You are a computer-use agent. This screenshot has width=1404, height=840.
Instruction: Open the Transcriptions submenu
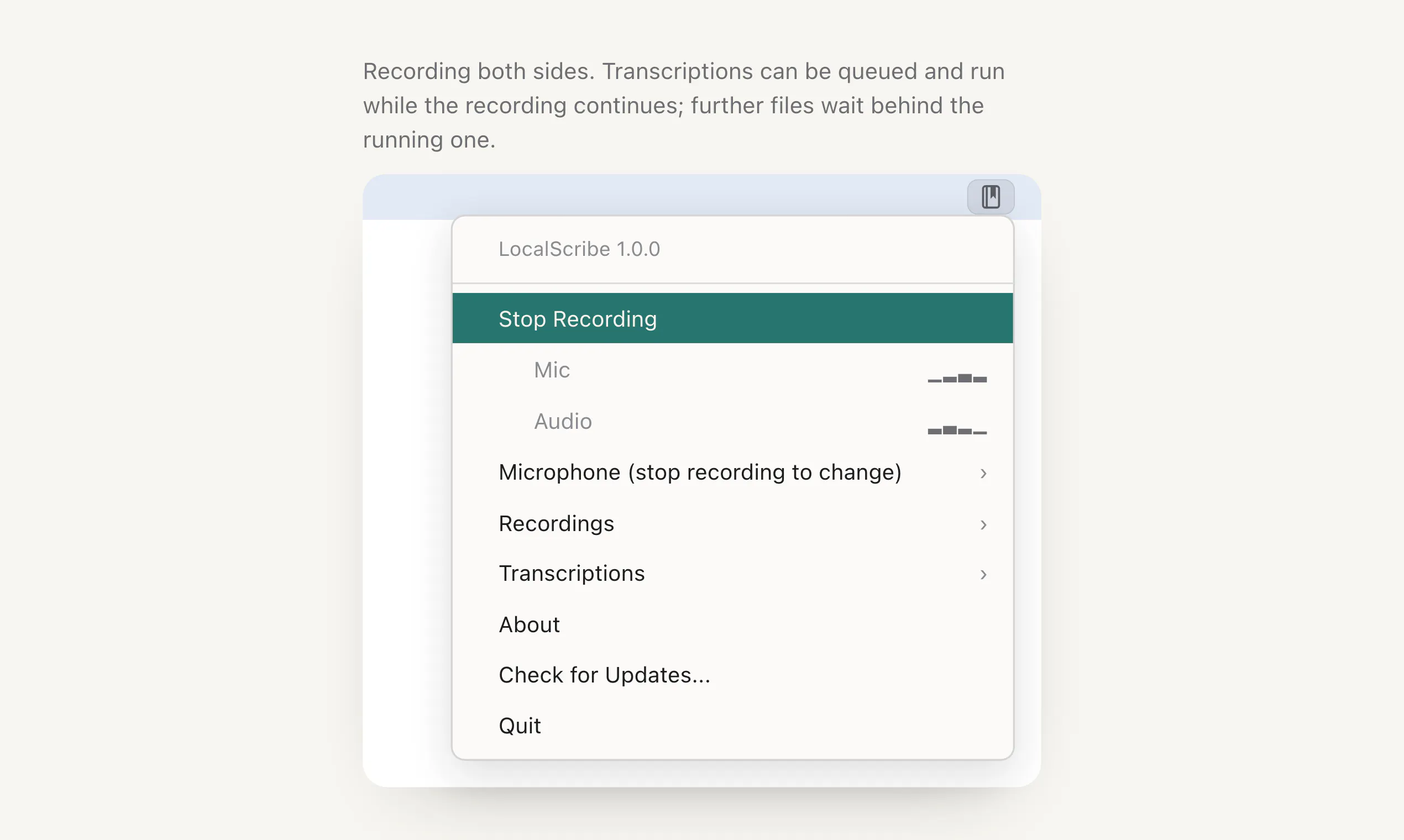pos(732,574)
